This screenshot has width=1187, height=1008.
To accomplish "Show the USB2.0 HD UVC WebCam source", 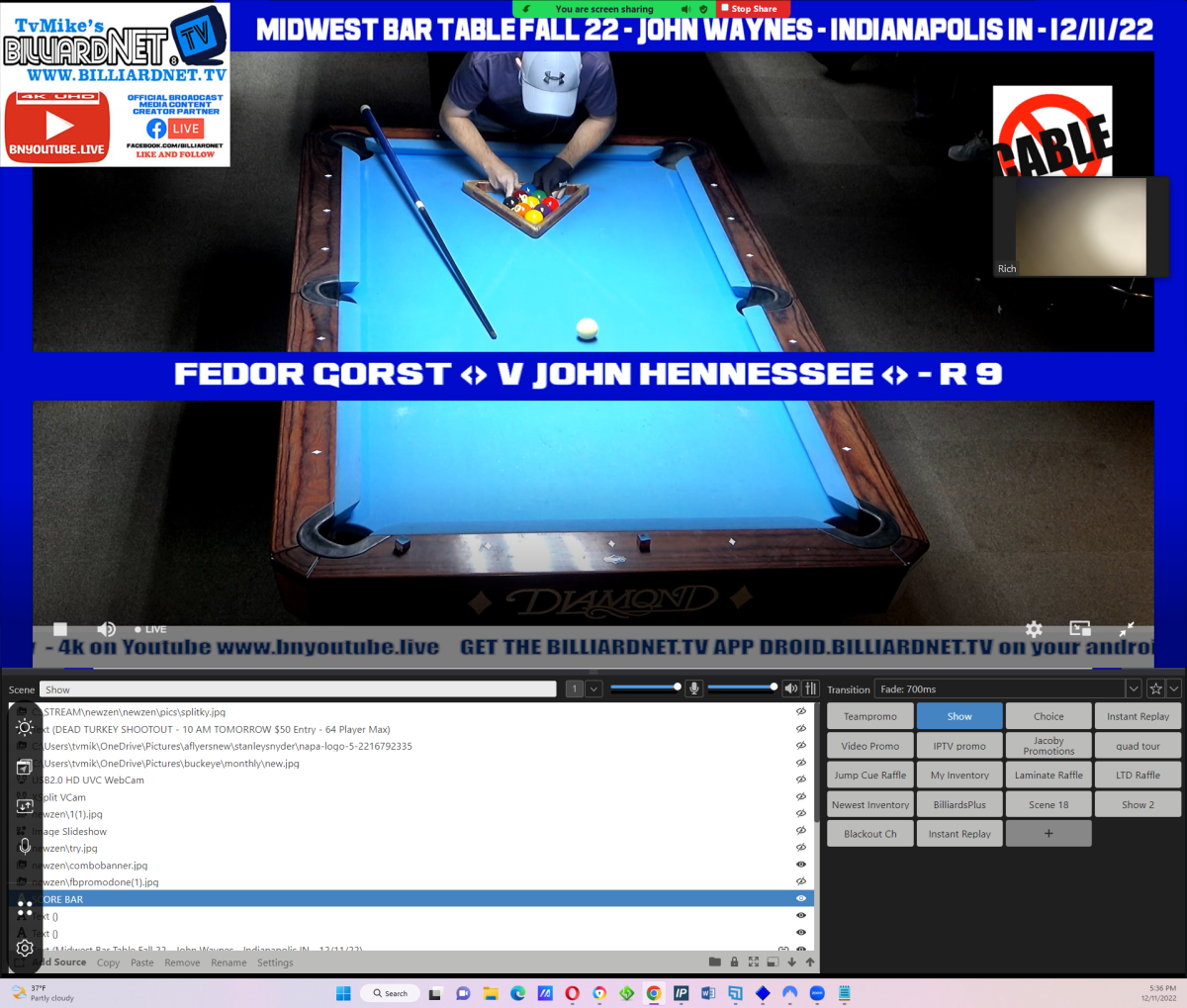I will coord(801,779).
